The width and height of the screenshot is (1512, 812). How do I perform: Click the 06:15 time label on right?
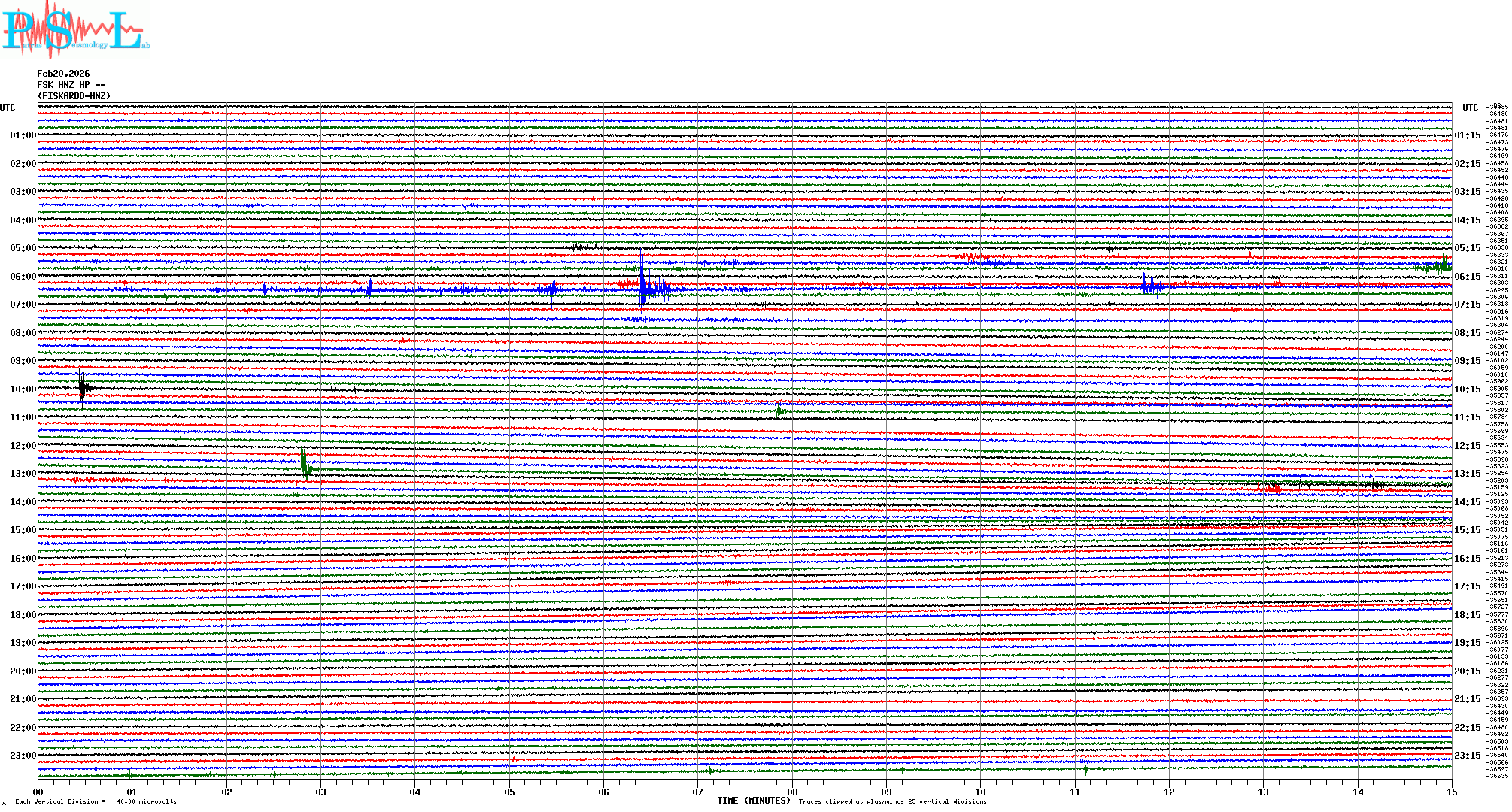[x=1467, y=277]
